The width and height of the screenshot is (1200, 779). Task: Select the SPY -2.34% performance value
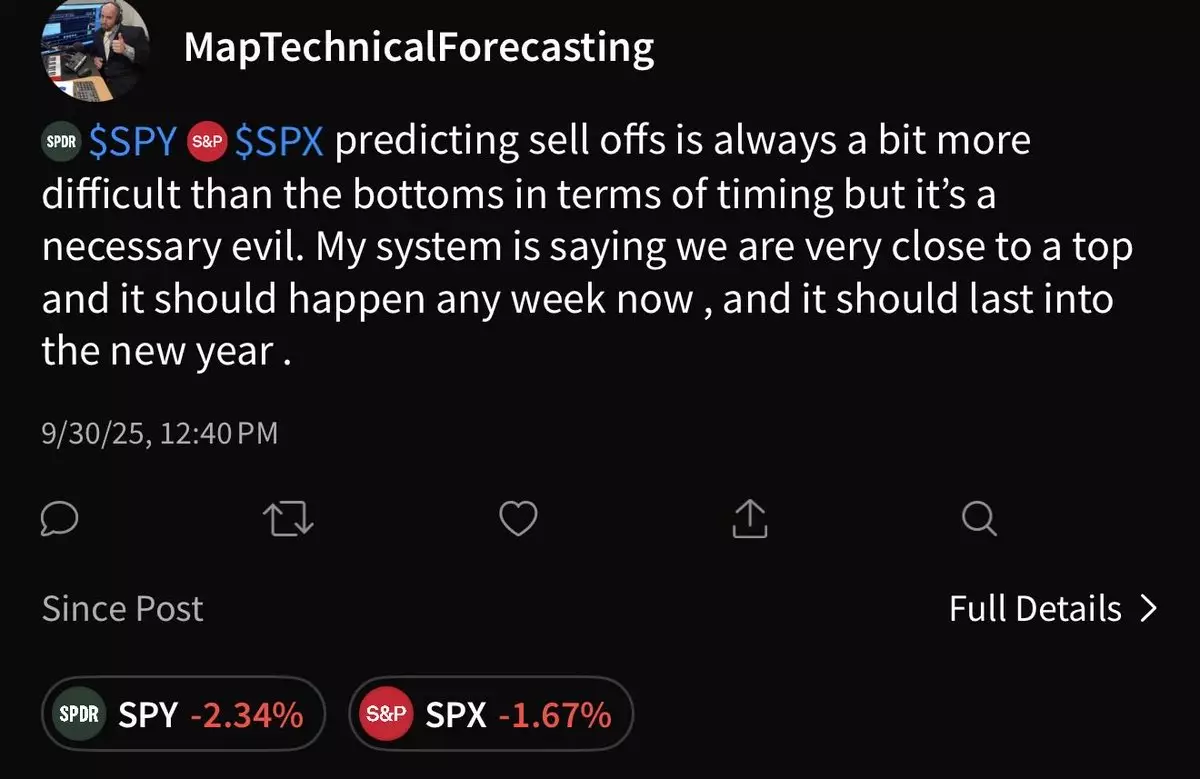(x=246, y=715)
